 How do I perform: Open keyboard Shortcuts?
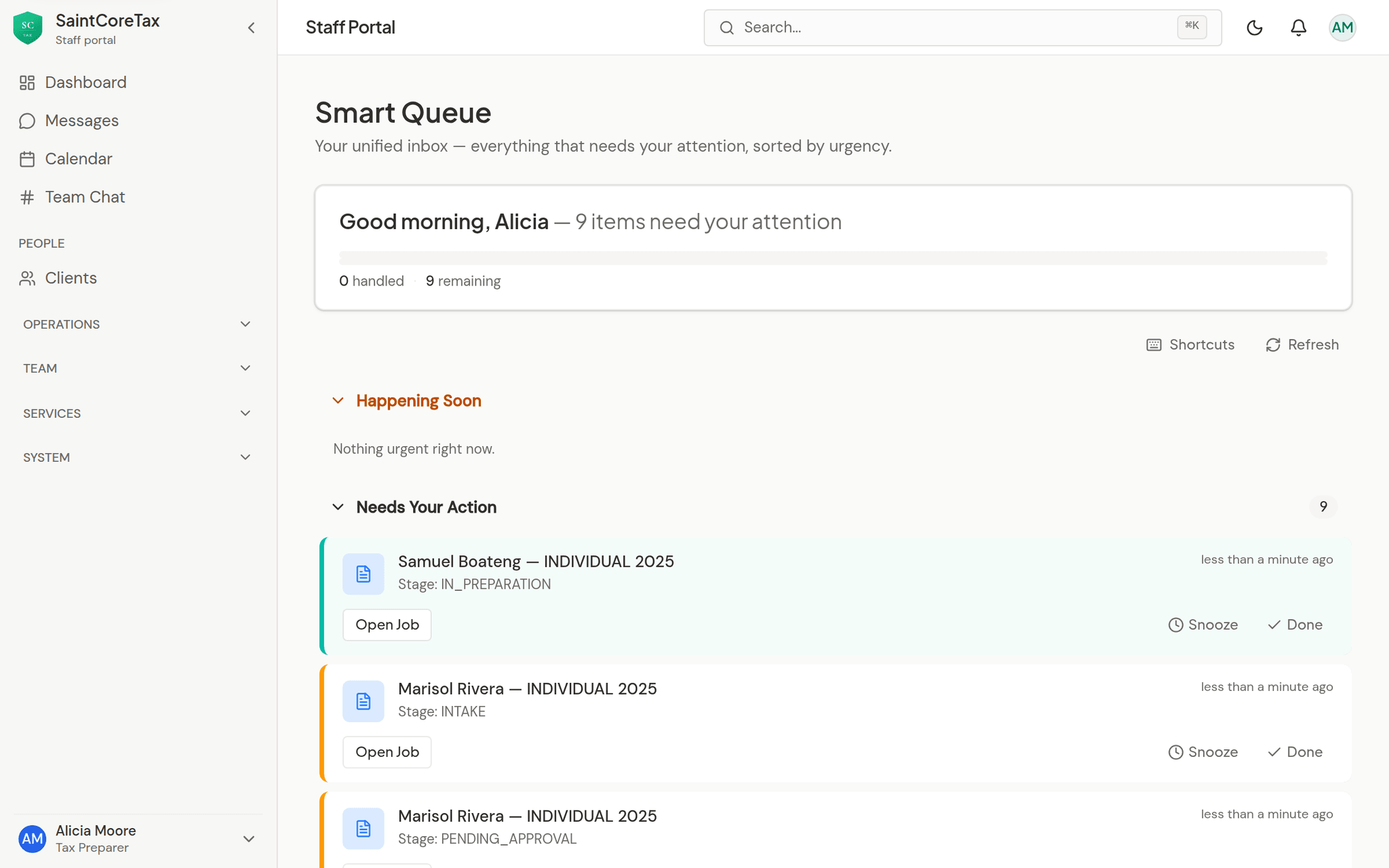click(1190, 344)
